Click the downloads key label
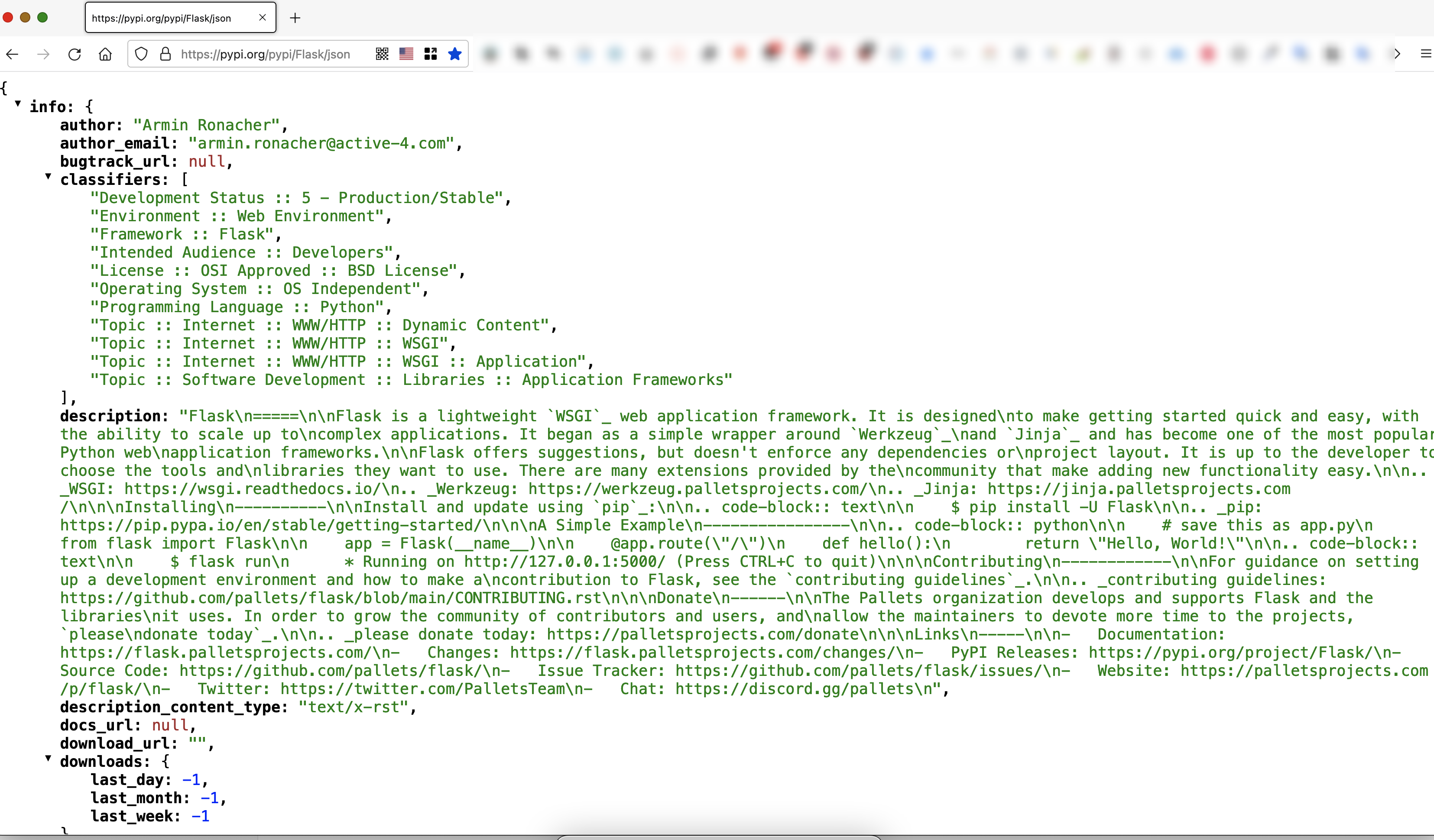Screen dimensions: 1434x840 coord(105,762)
